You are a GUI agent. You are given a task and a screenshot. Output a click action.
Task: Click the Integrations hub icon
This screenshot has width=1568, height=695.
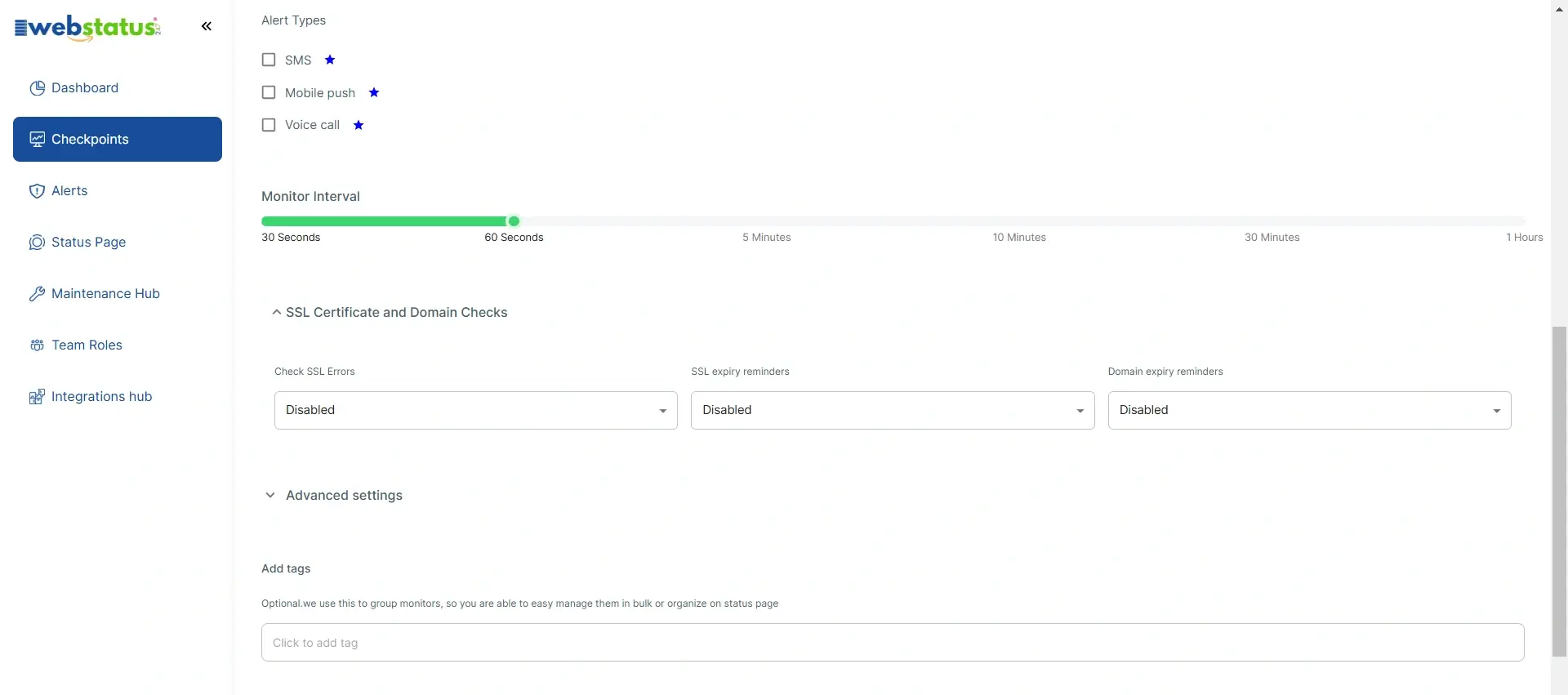coord(37,397)
